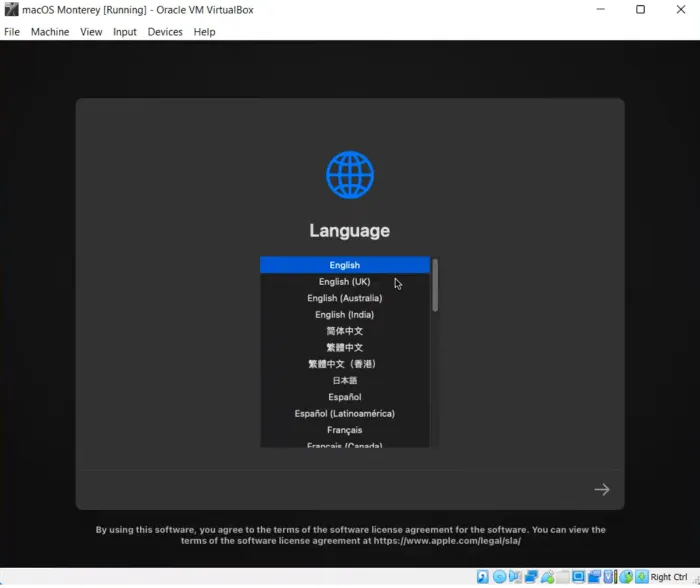
Task: Open the display settings status icon
Action: pos(578,577)
